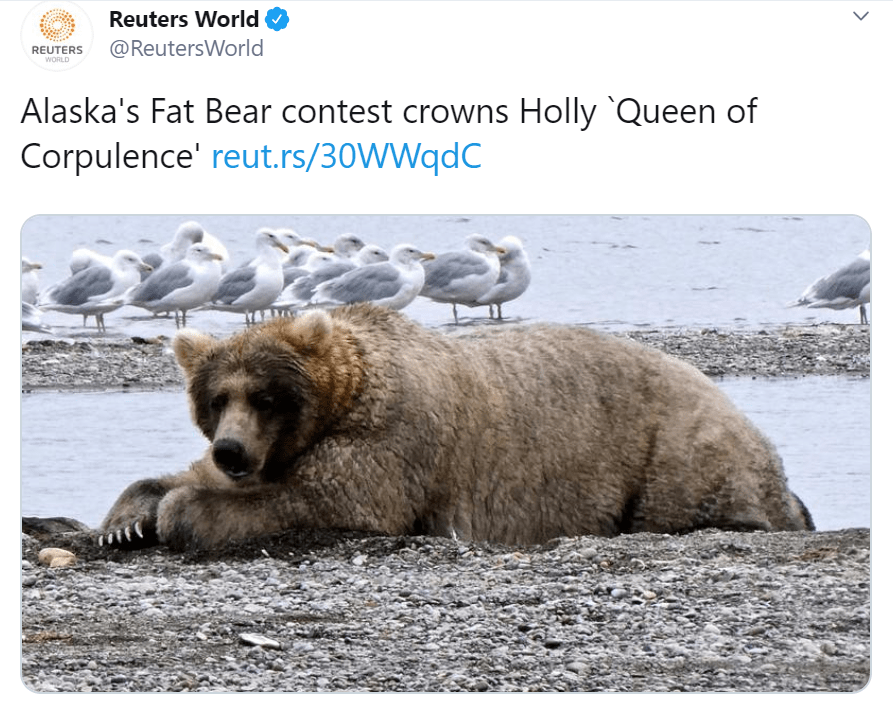This screenshot has height=725, width=893.
Task: Click the orange dotted Reuters logo circle
Action: pyautogui.click(x=57, y=26)
